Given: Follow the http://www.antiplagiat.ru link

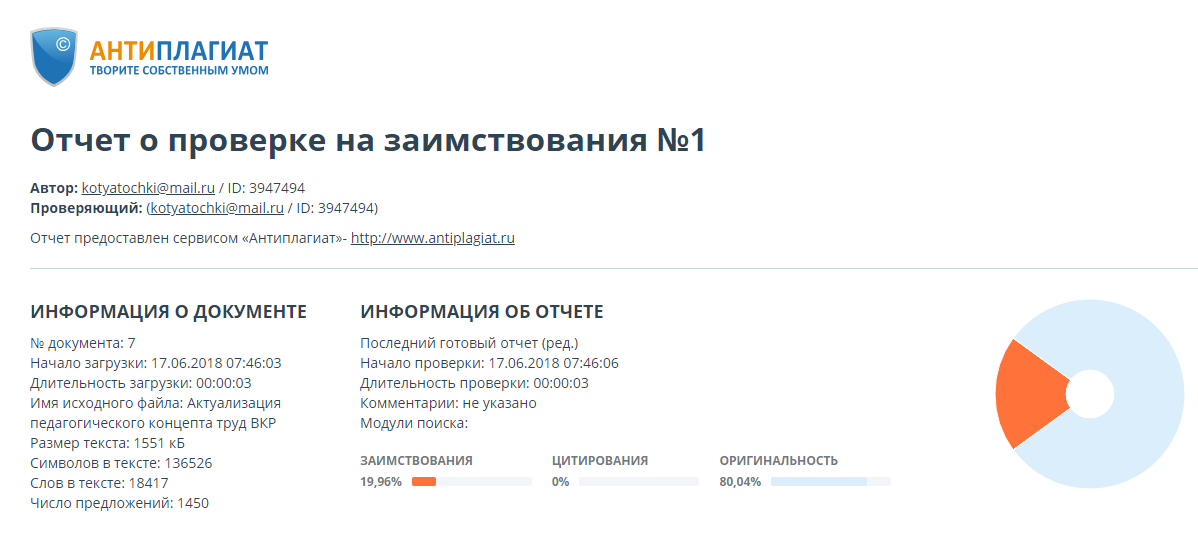Looking at the screenshot, I should (x=432, y=238).
